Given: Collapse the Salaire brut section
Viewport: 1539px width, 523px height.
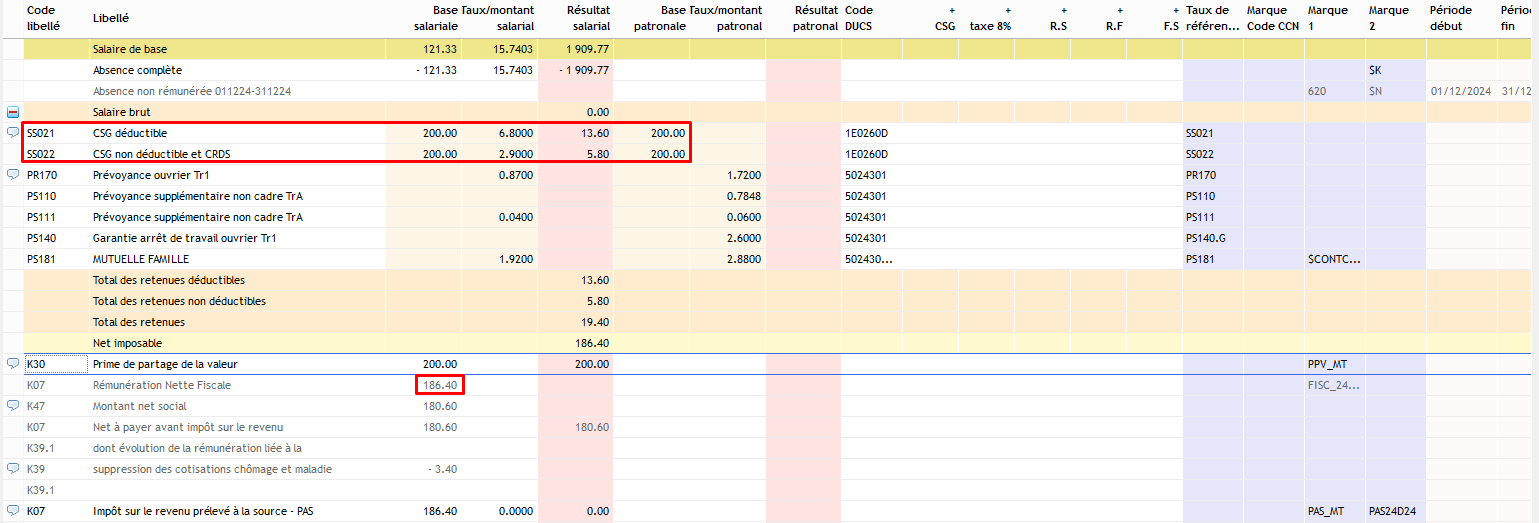Looking at the screenshot, I should click(13, 112).
